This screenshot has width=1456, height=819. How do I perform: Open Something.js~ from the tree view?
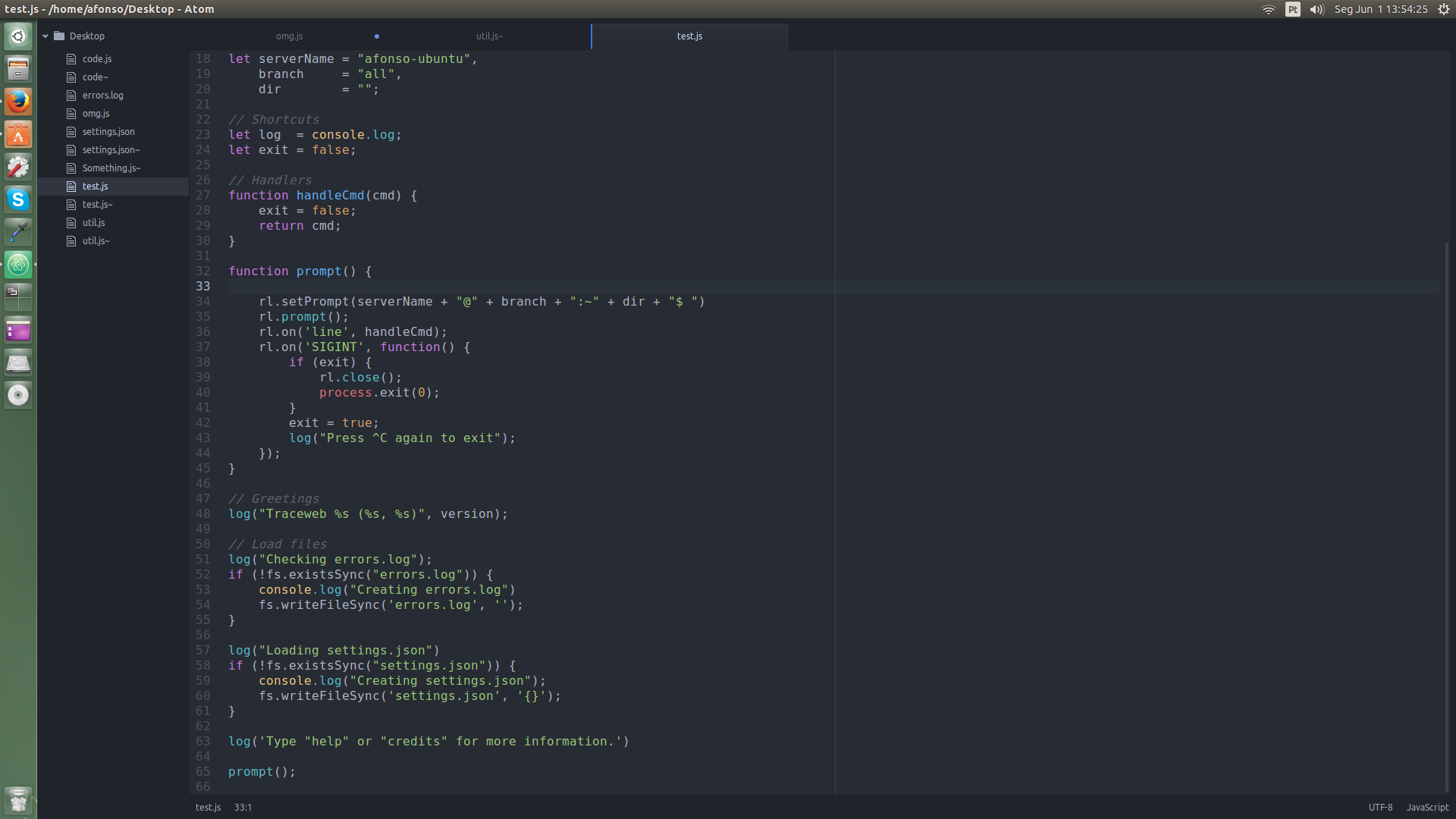point(111,168)
